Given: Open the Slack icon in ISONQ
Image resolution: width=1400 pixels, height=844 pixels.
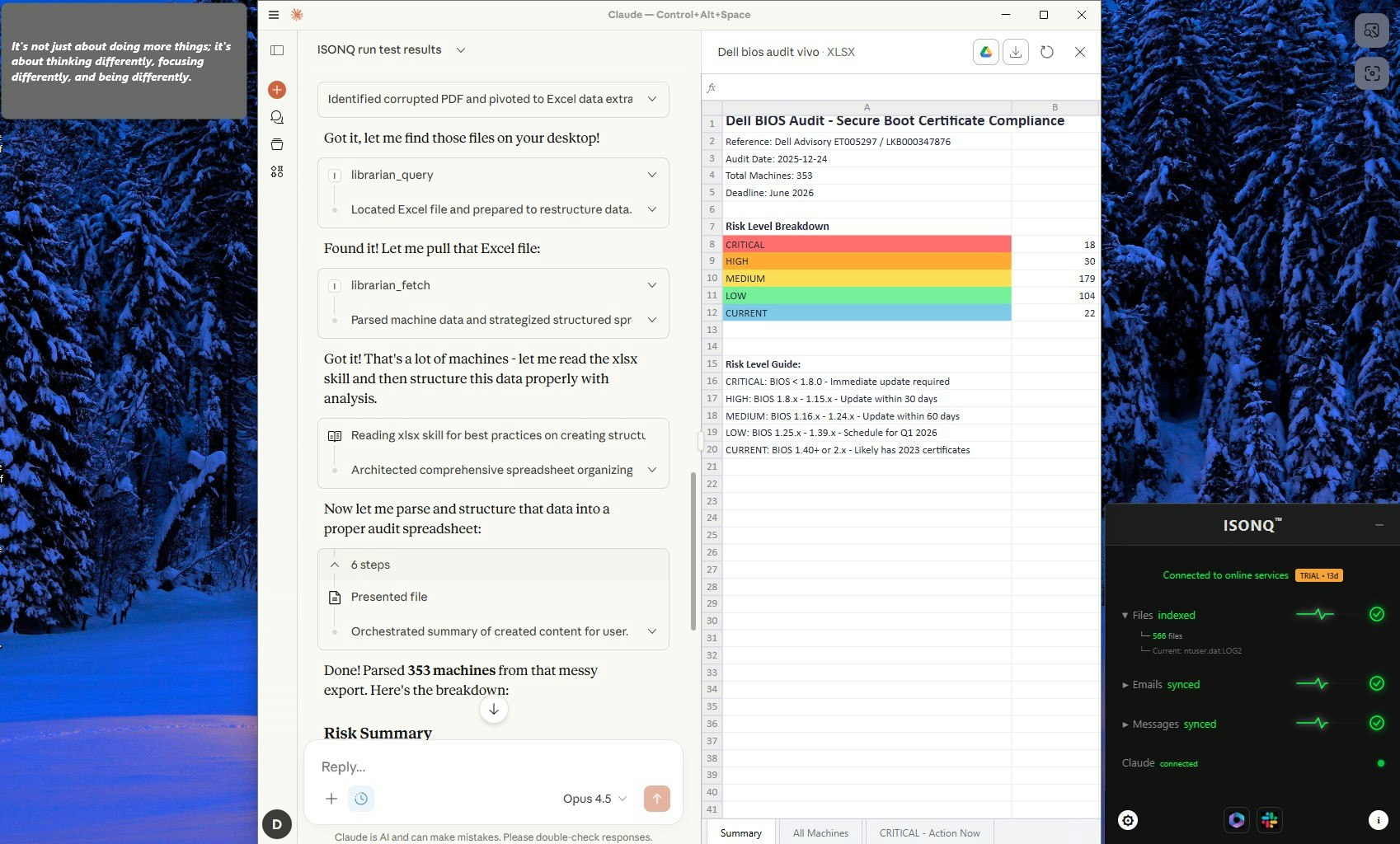Looking at the screenshot, I should click(x=1270, y=820).
